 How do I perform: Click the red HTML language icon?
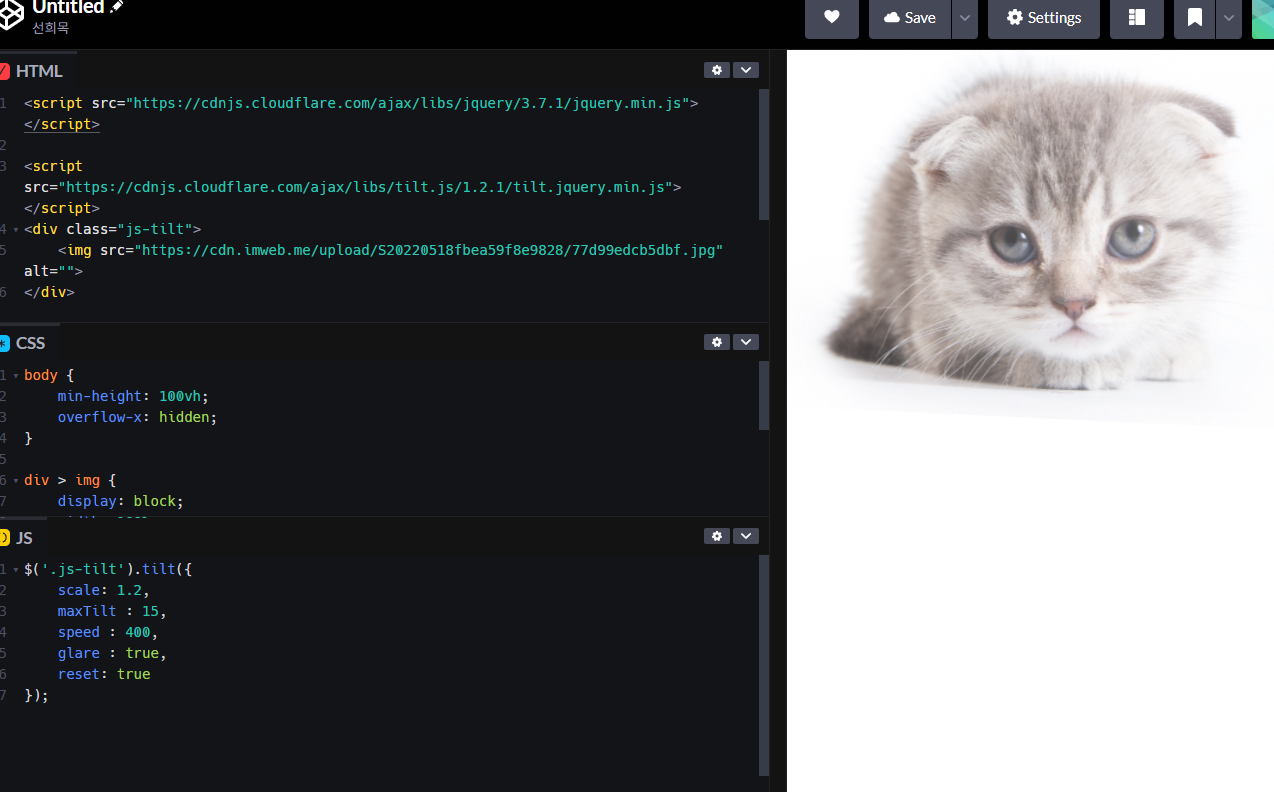4,71
